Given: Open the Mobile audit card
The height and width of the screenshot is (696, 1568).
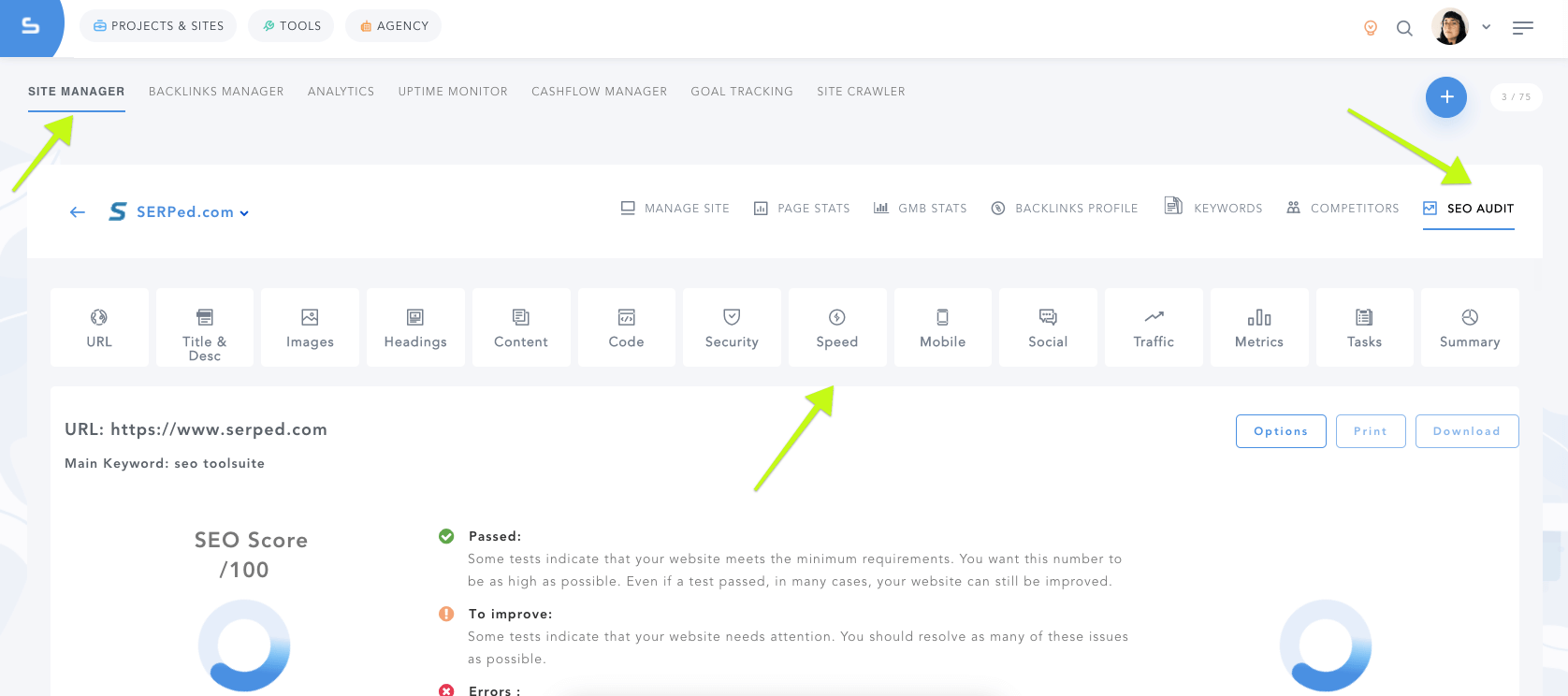Looking at the screenshot, I should 943,327.
